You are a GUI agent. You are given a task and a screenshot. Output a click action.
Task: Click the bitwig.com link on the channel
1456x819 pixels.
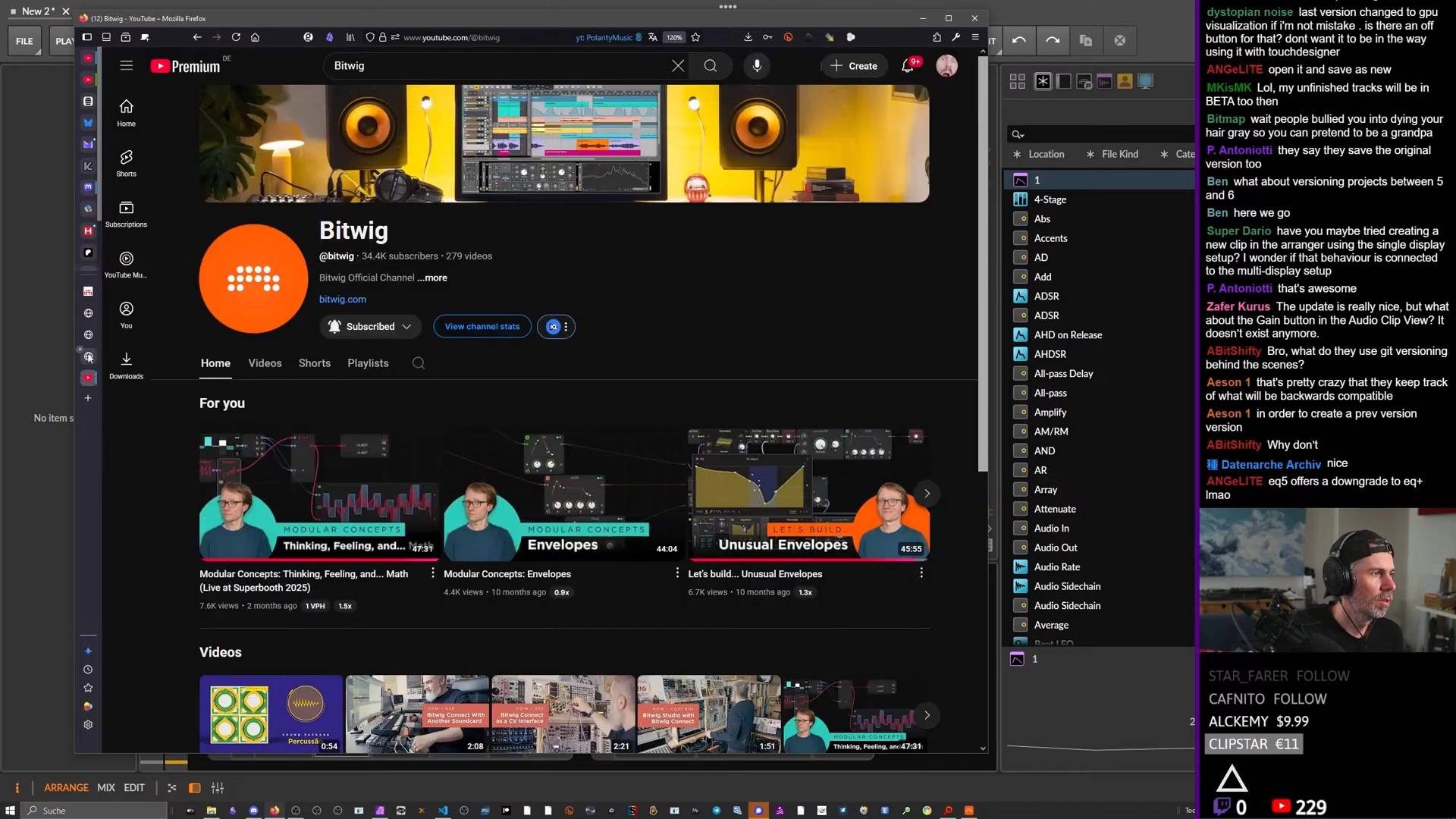click(x=342, y=299)
